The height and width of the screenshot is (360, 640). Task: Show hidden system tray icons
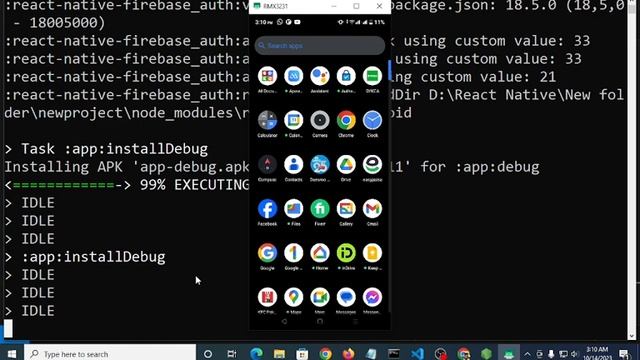point(527,354)
